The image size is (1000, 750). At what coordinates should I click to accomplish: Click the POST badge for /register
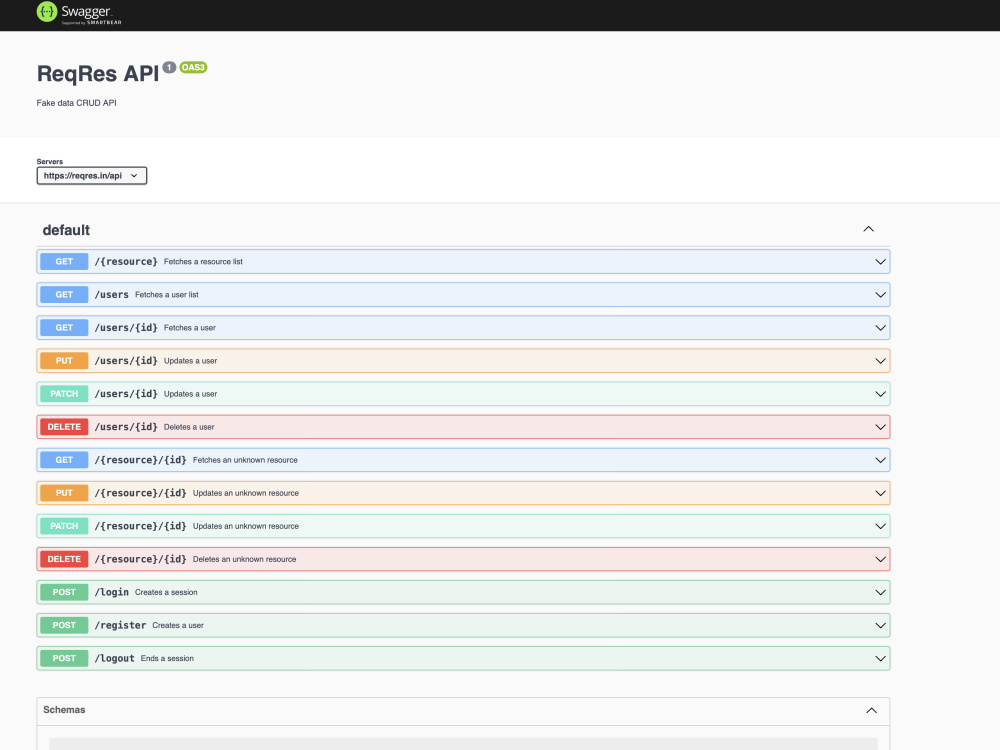[64, 626]
